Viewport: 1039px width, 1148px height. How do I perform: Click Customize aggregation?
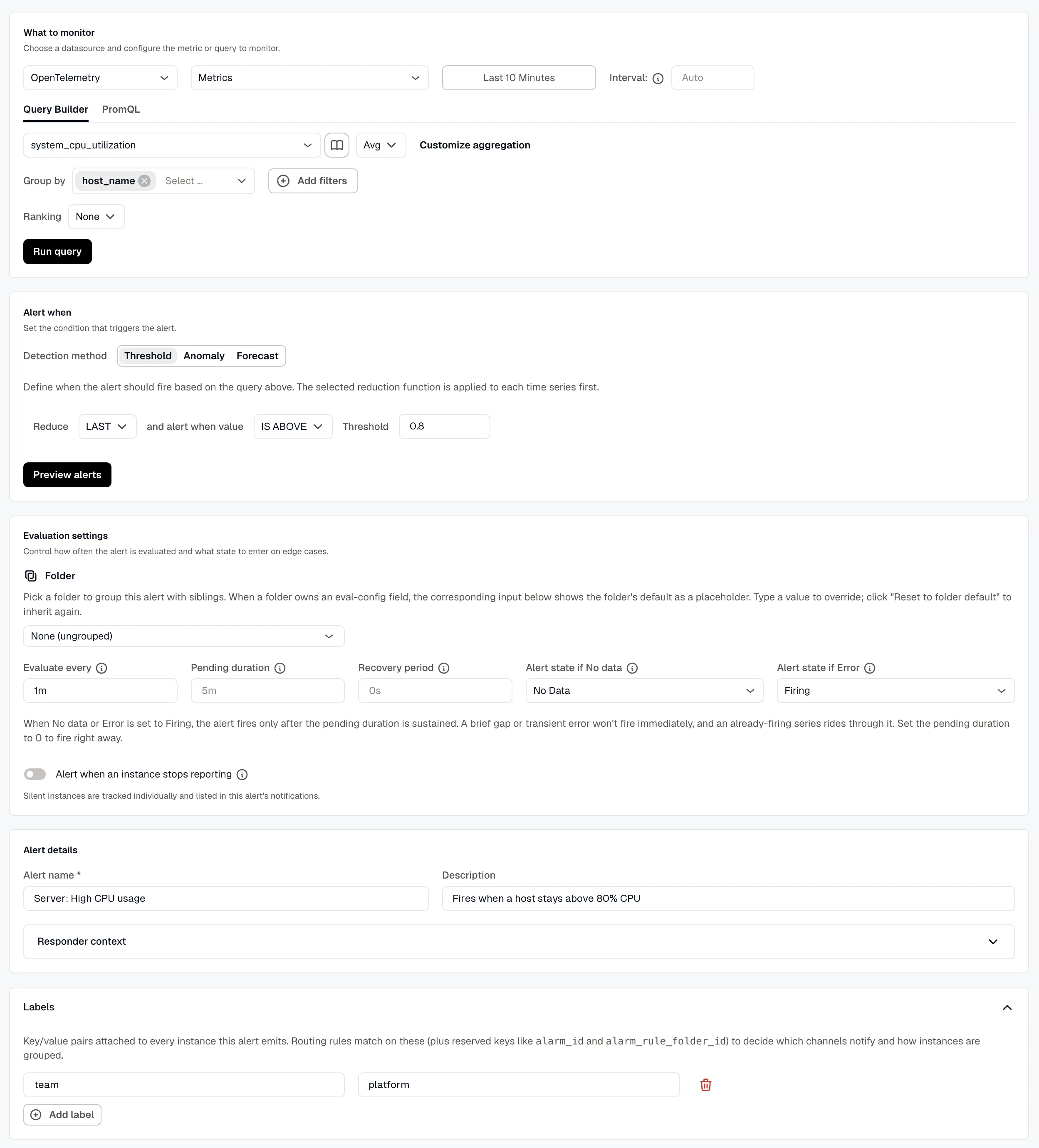475,145
